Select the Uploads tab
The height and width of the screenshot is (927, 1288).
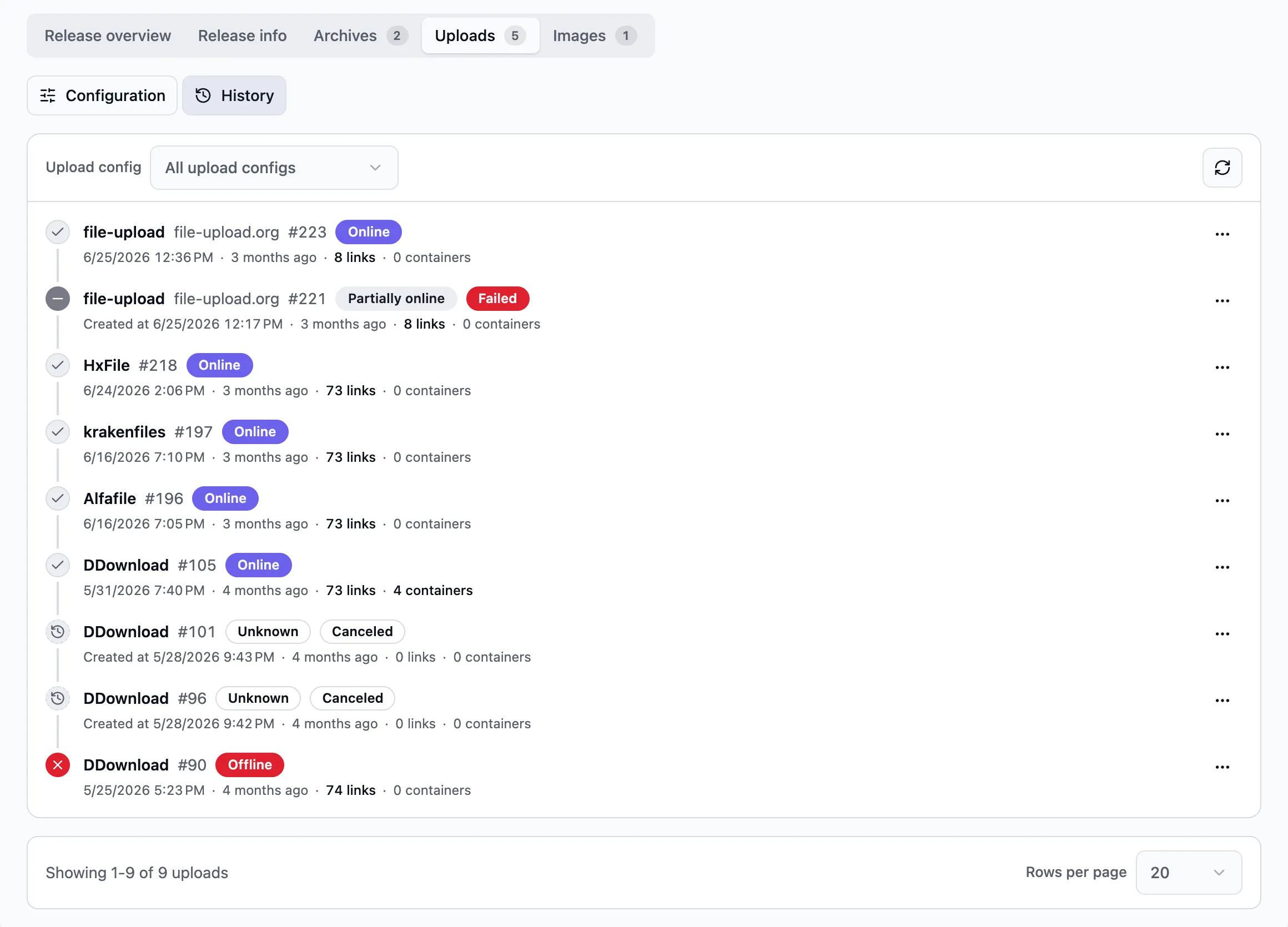(x=480, y=35)
